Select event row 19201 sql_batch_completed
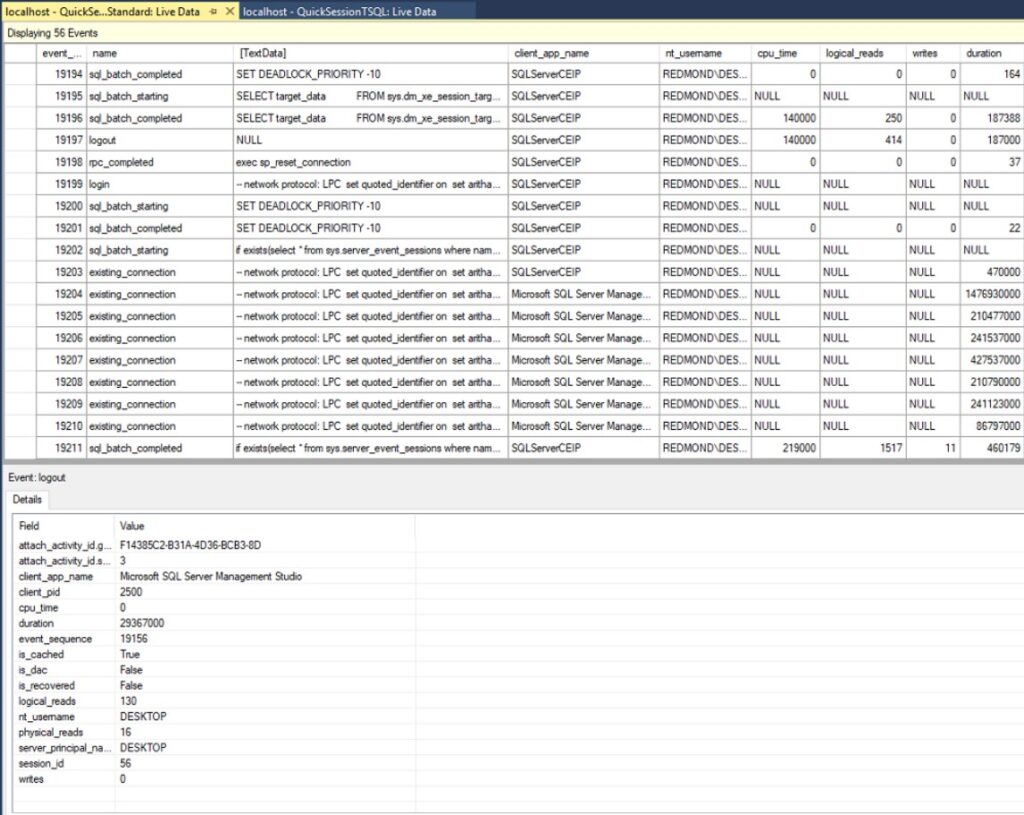 (514, 228)
